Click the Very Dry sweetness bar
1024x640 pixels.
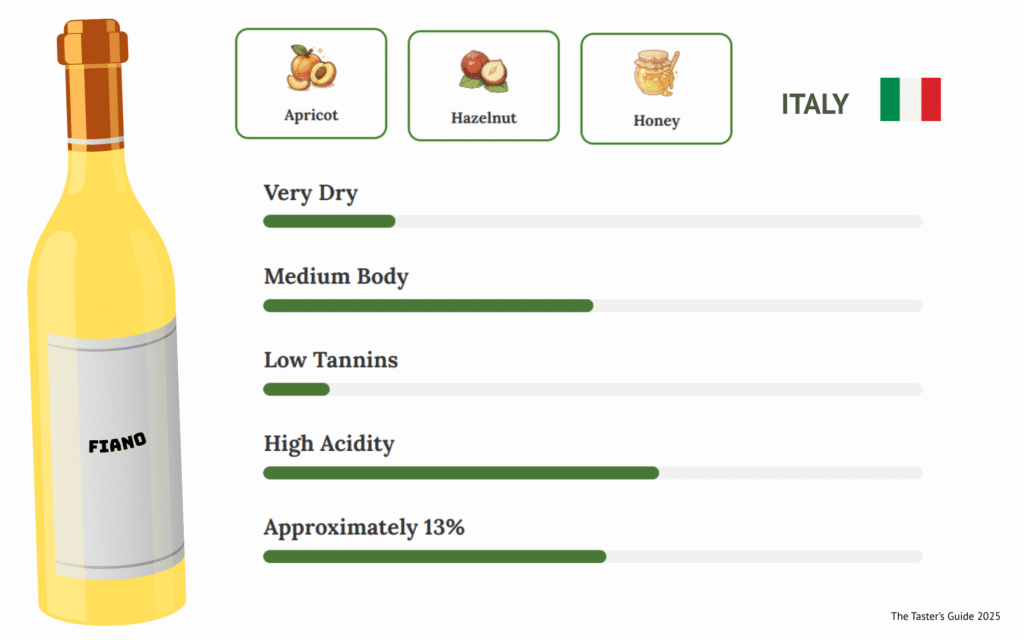592,221
